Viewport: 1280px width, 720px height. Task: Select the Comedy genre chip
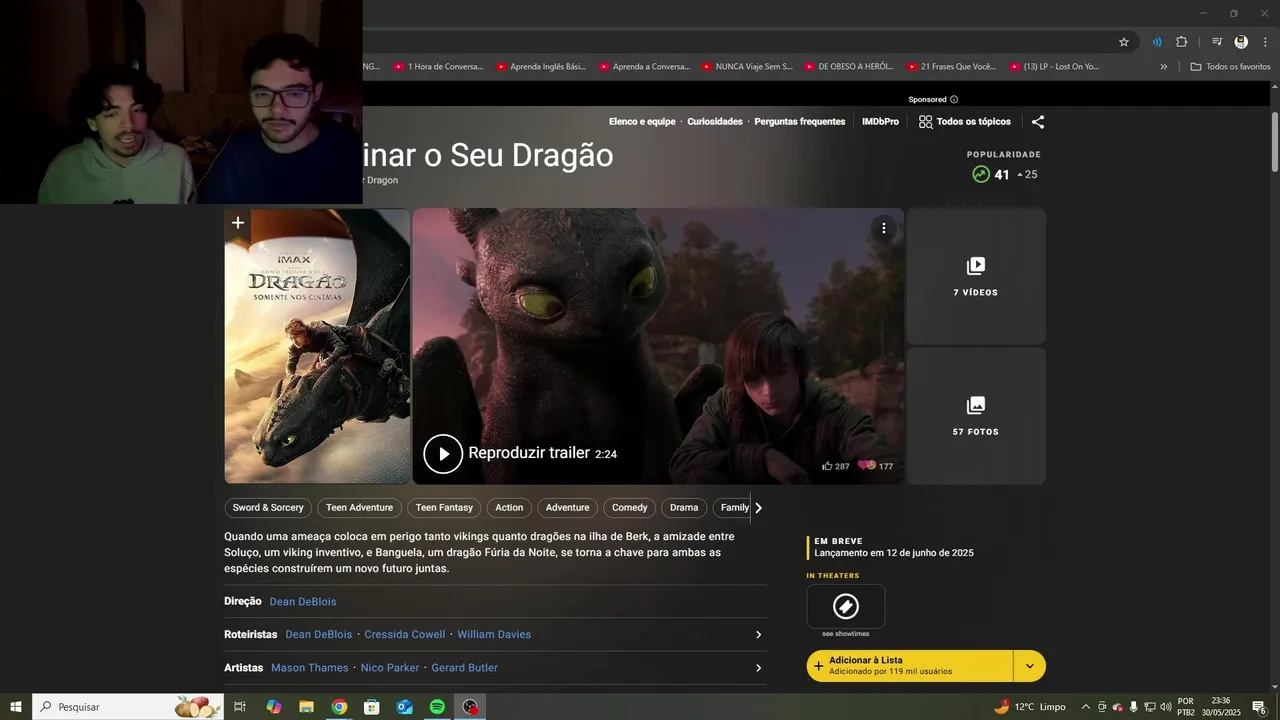(x=630, y=508)
